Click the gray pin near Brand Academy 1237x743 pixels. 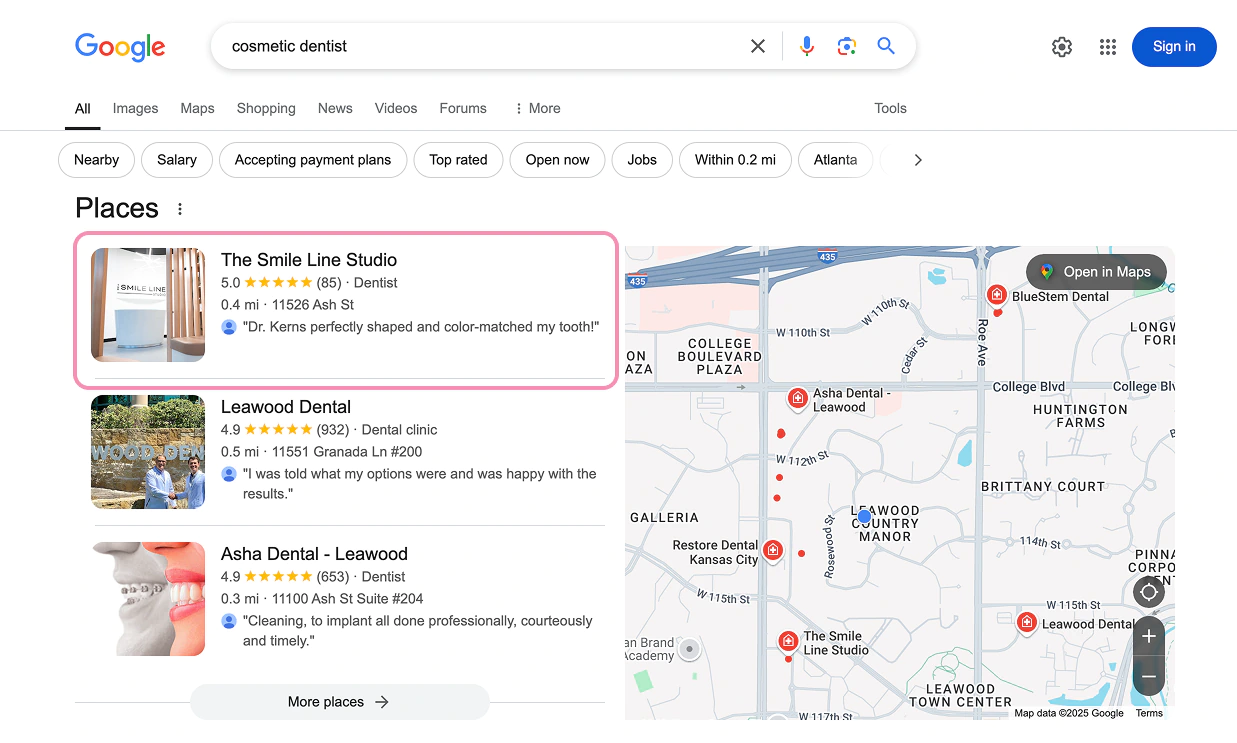tap(689, 650)
